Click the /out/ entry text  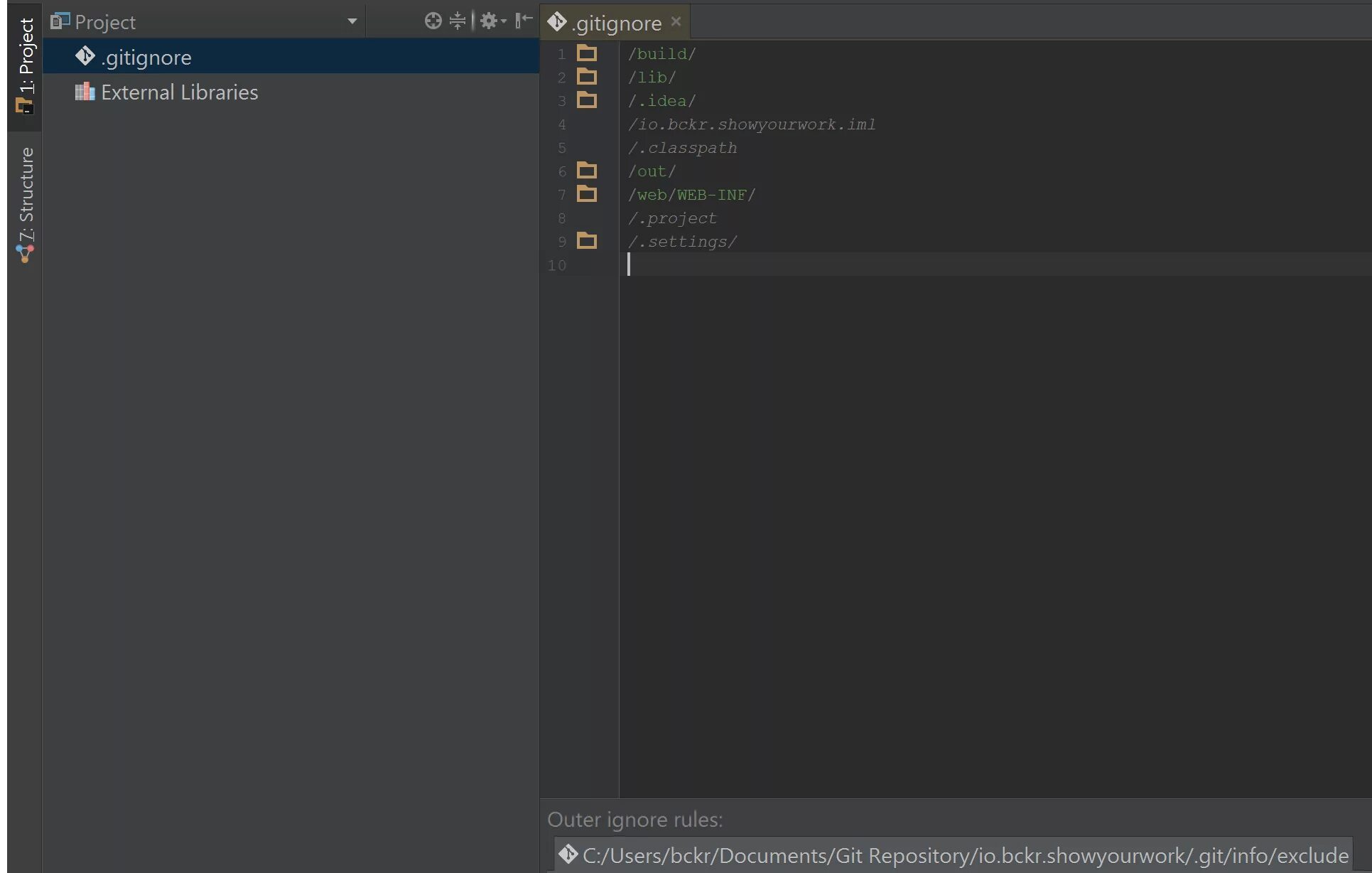652,171
